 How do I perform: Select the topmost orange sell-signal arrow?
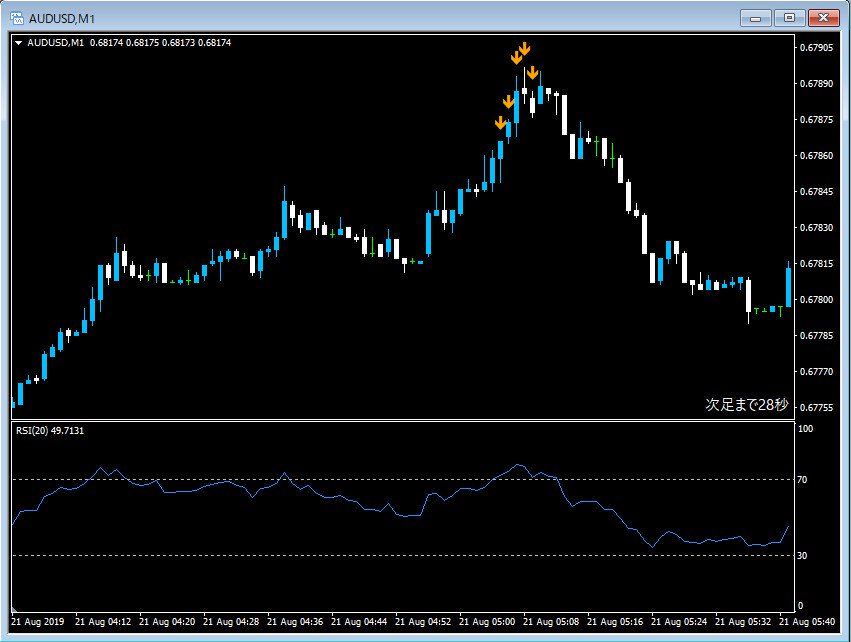(524, 49)
